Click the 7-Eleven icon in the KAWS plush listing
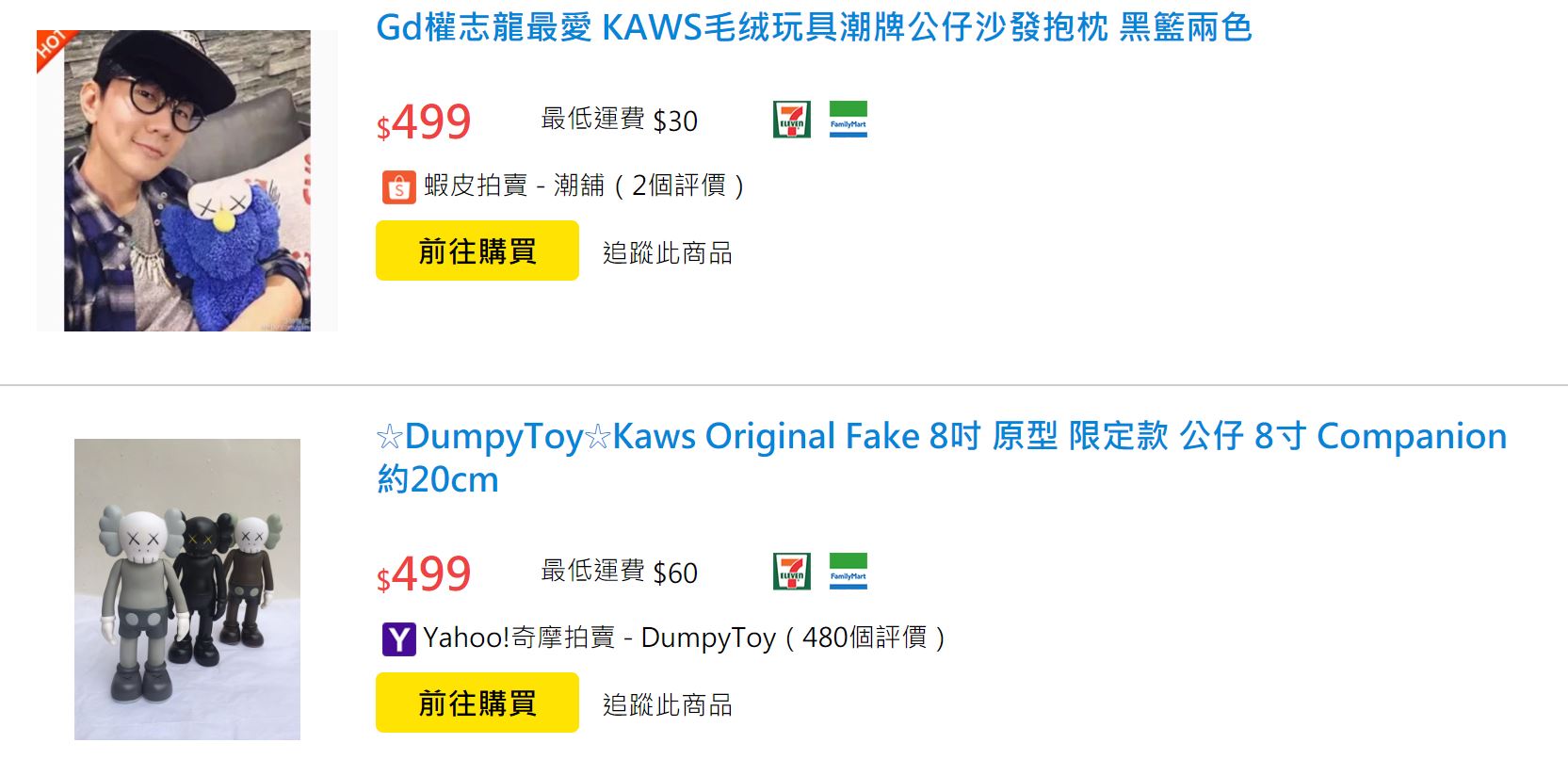This screenshot has width=1568, height=759. tap(791, 120)
